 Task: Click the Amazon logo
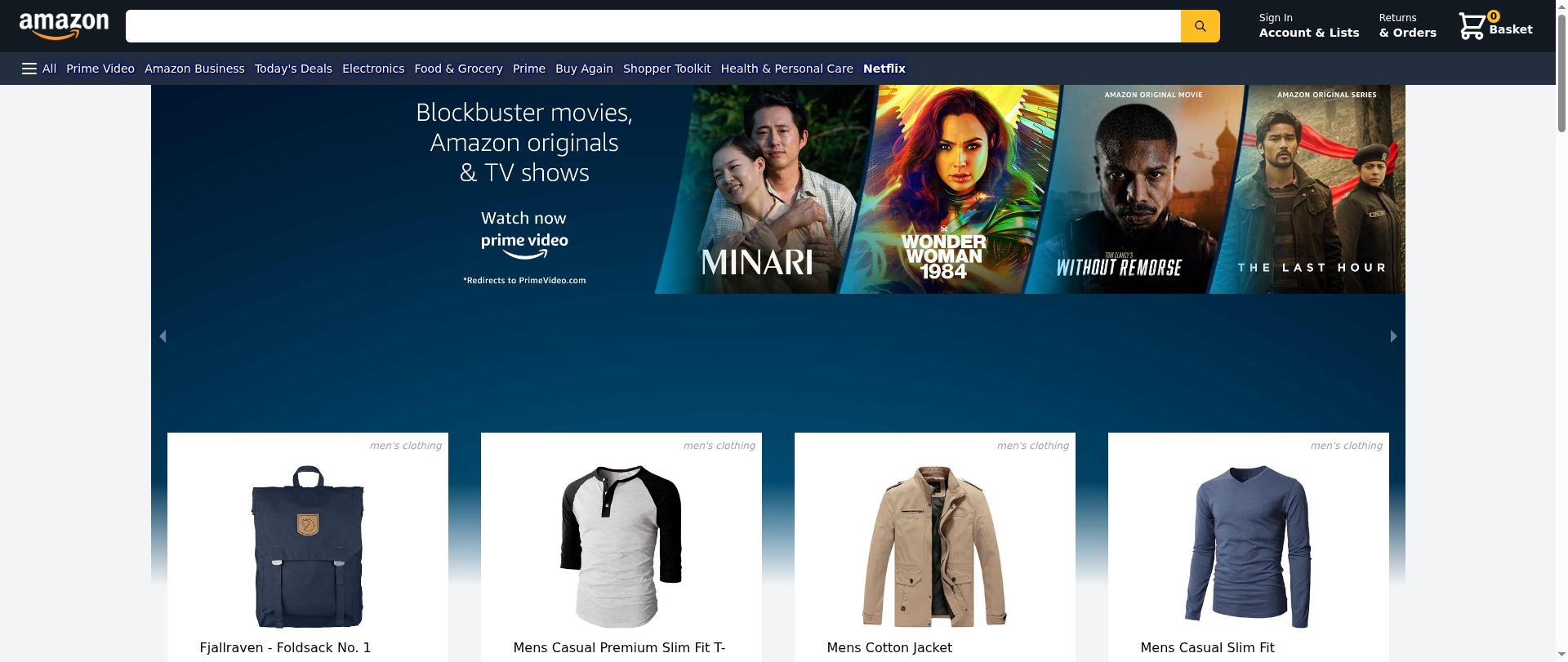pos(64,26)
